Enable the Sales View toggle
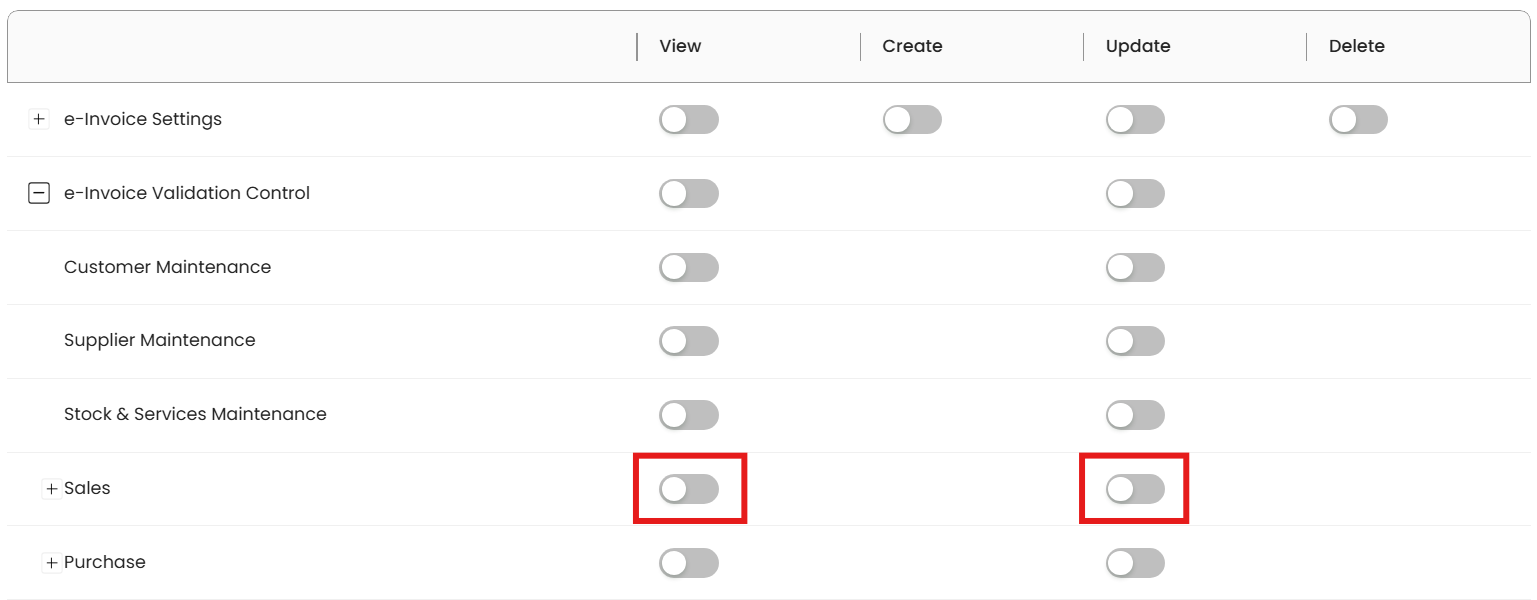Screen dimensions: 1537x600 [688, 489]
